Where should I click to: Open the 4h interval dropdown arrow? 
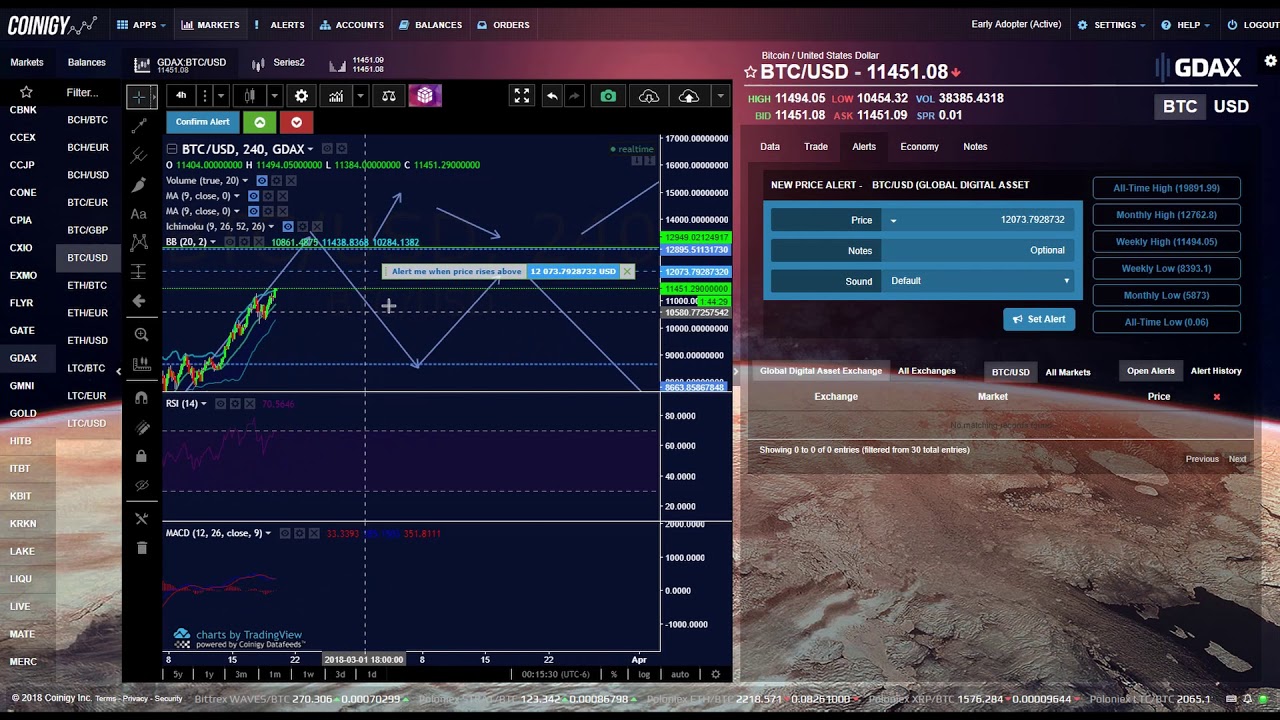221,96
